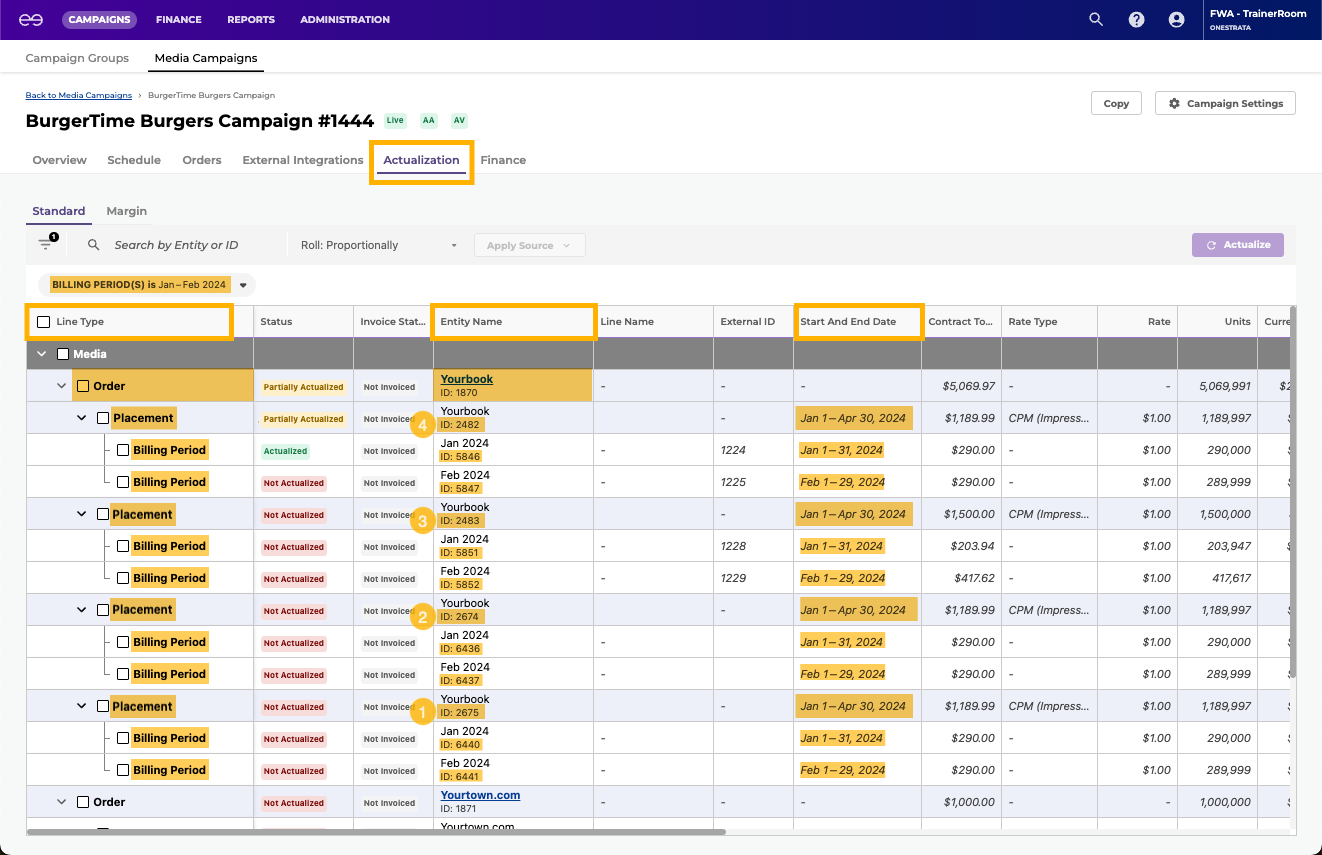Open the help question mark icon

1136,19
